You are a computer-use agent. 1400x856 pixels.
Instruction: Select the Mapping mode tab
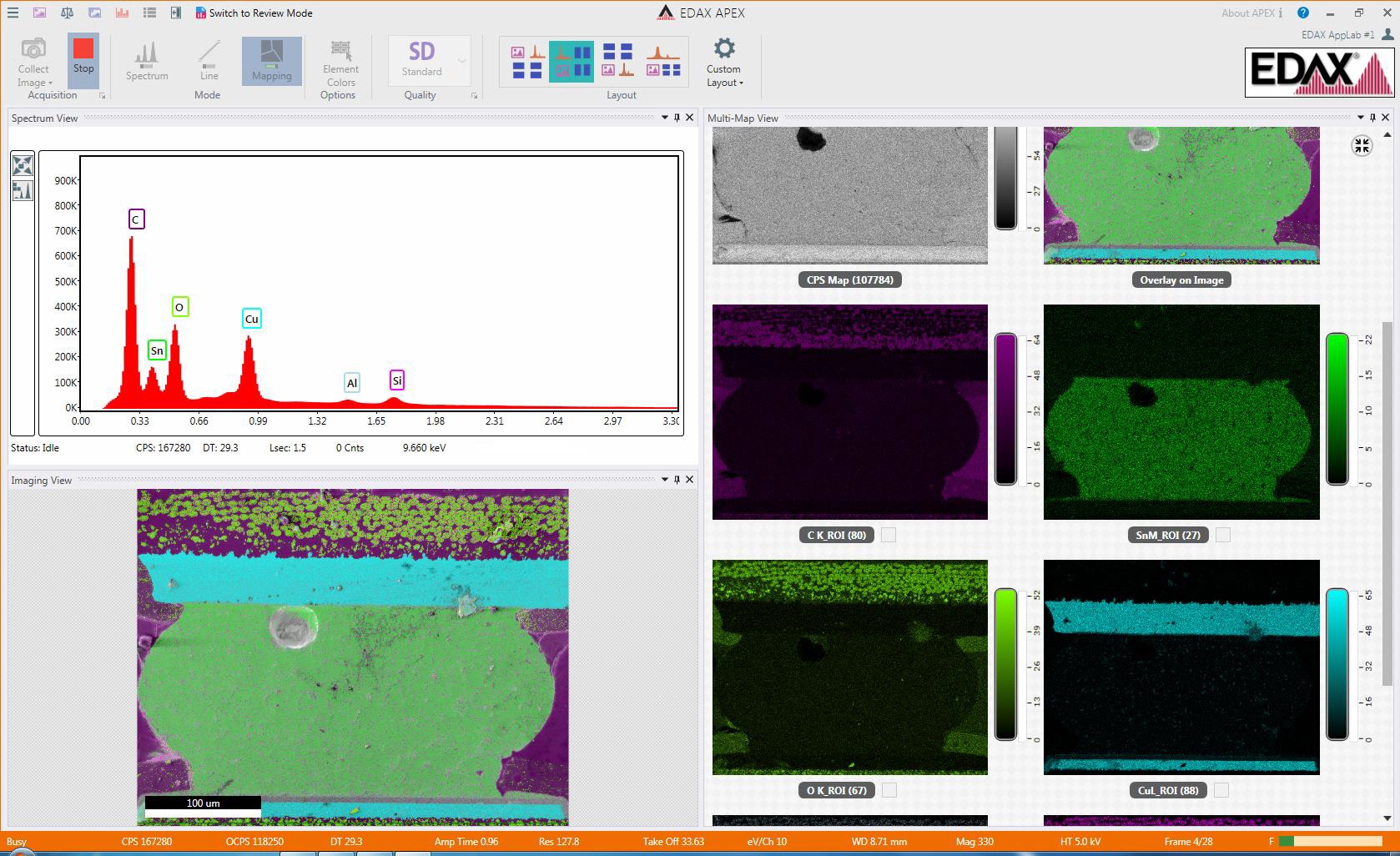272,61
